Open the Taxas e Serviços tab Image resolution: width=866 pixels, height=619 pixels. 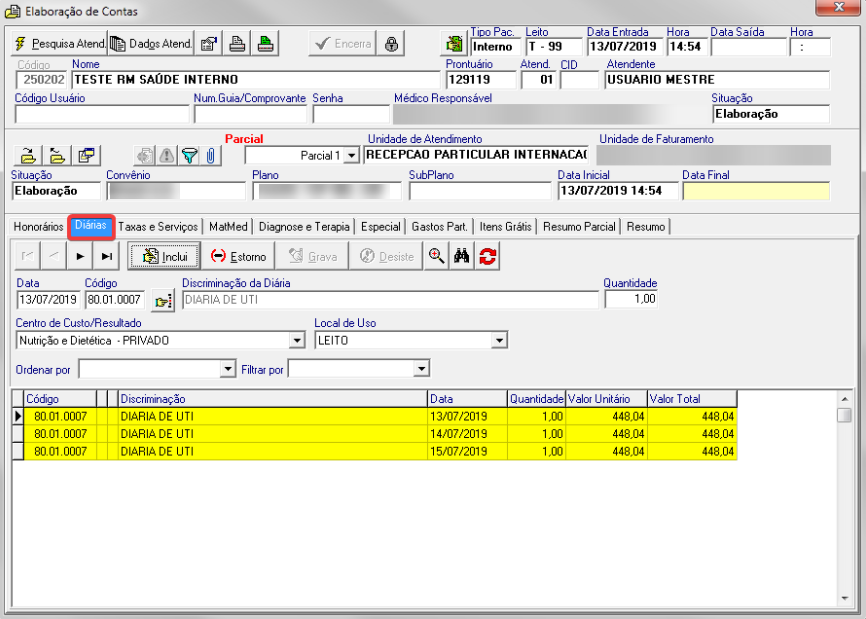coord(157,227)
